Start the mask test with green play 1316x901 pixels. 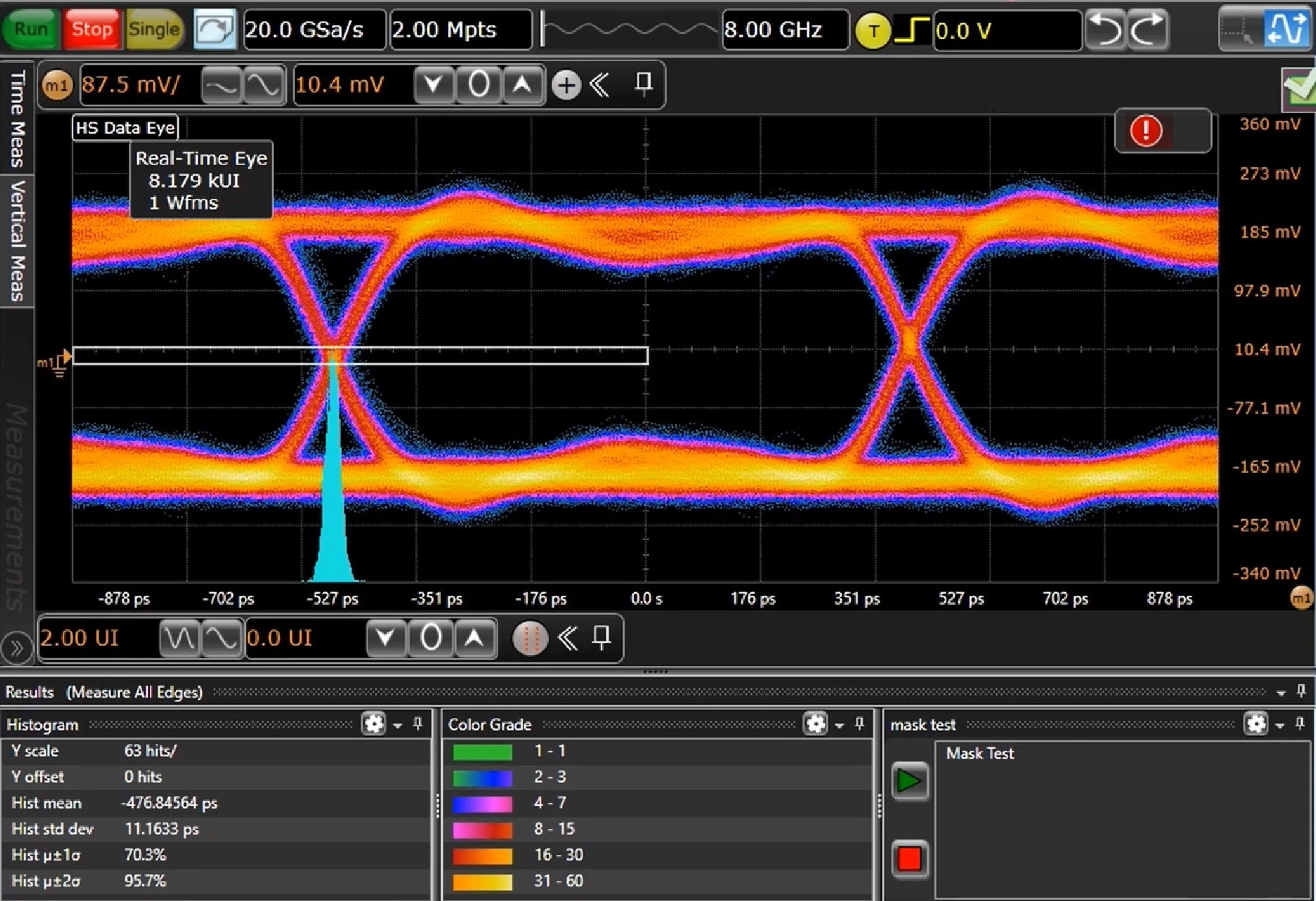pyautogui.click(x=909, y=781)
